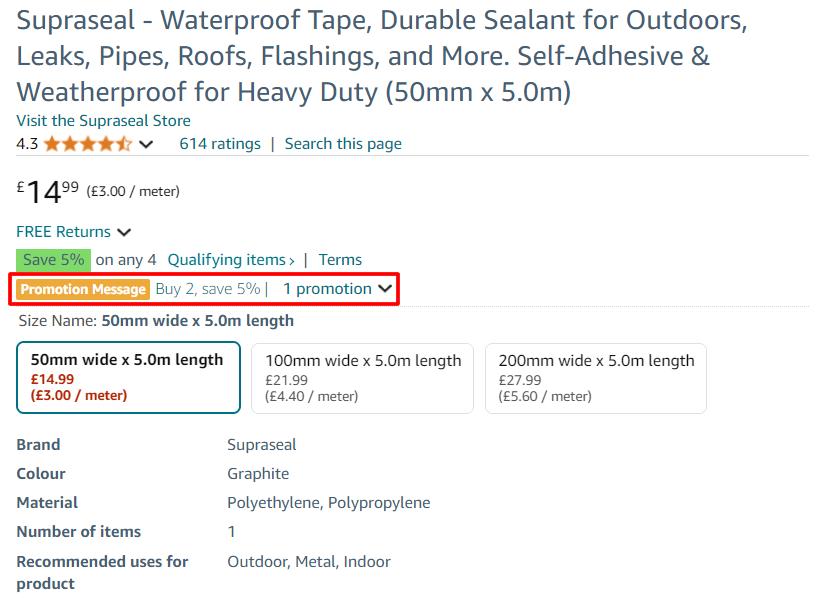Click the 4.3 rating number
Screen dimensions: 824x603
click(x=27, y=144)
